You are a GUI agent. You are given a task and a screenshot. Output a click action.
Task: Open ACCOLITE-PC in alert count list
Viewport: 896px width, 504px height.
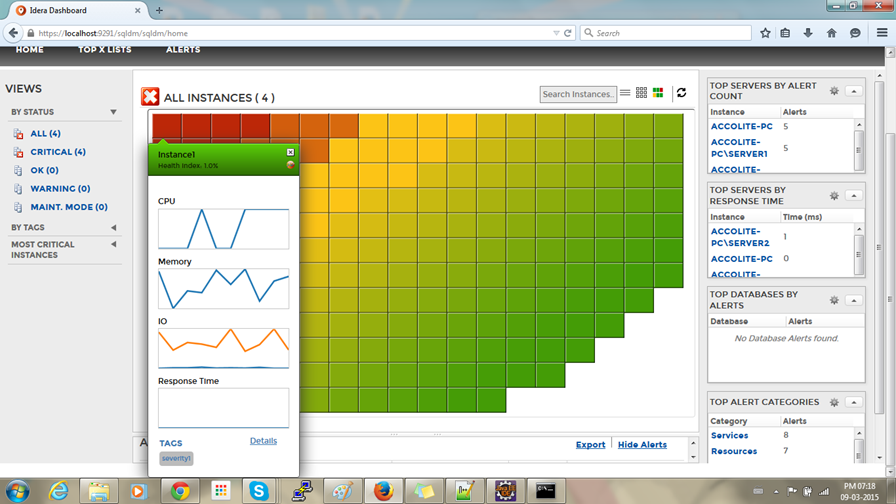click(x=742, y=126)
